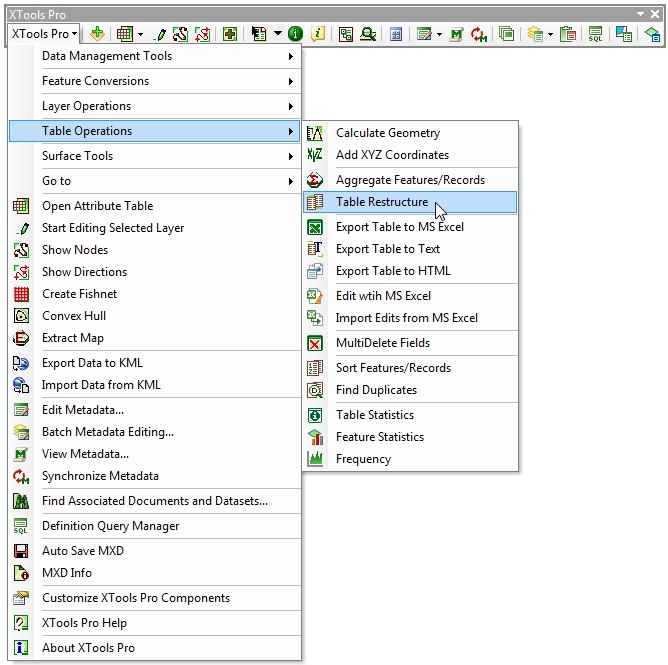Click the blue grid toolbar icon
The image size is (668, 665).
point(396,34)
